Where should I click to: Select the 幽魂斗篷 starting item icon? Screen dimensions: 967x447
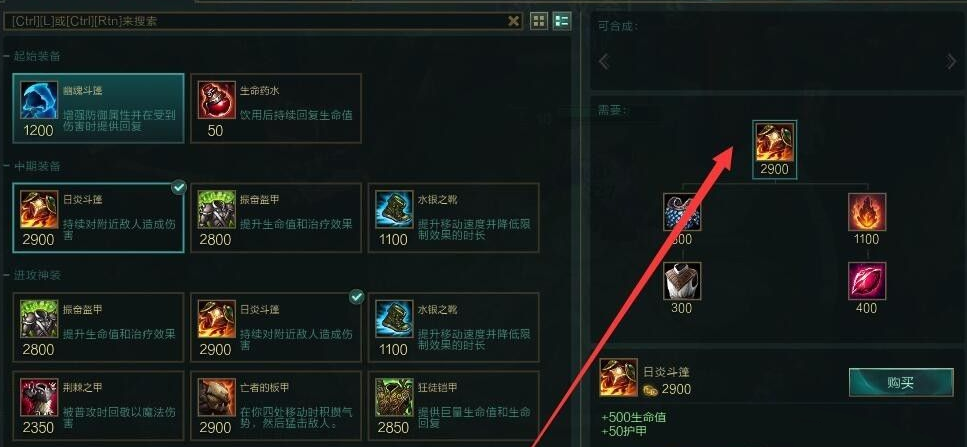coord(39,100)
